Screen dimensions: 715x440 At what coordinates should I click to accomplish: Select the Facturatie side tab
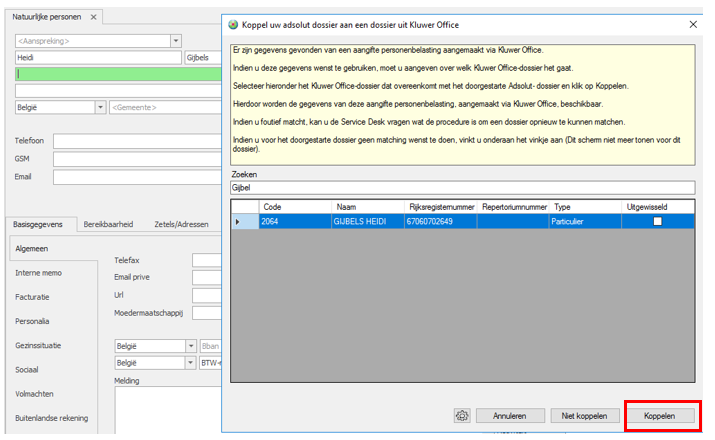tap(35, 297)
